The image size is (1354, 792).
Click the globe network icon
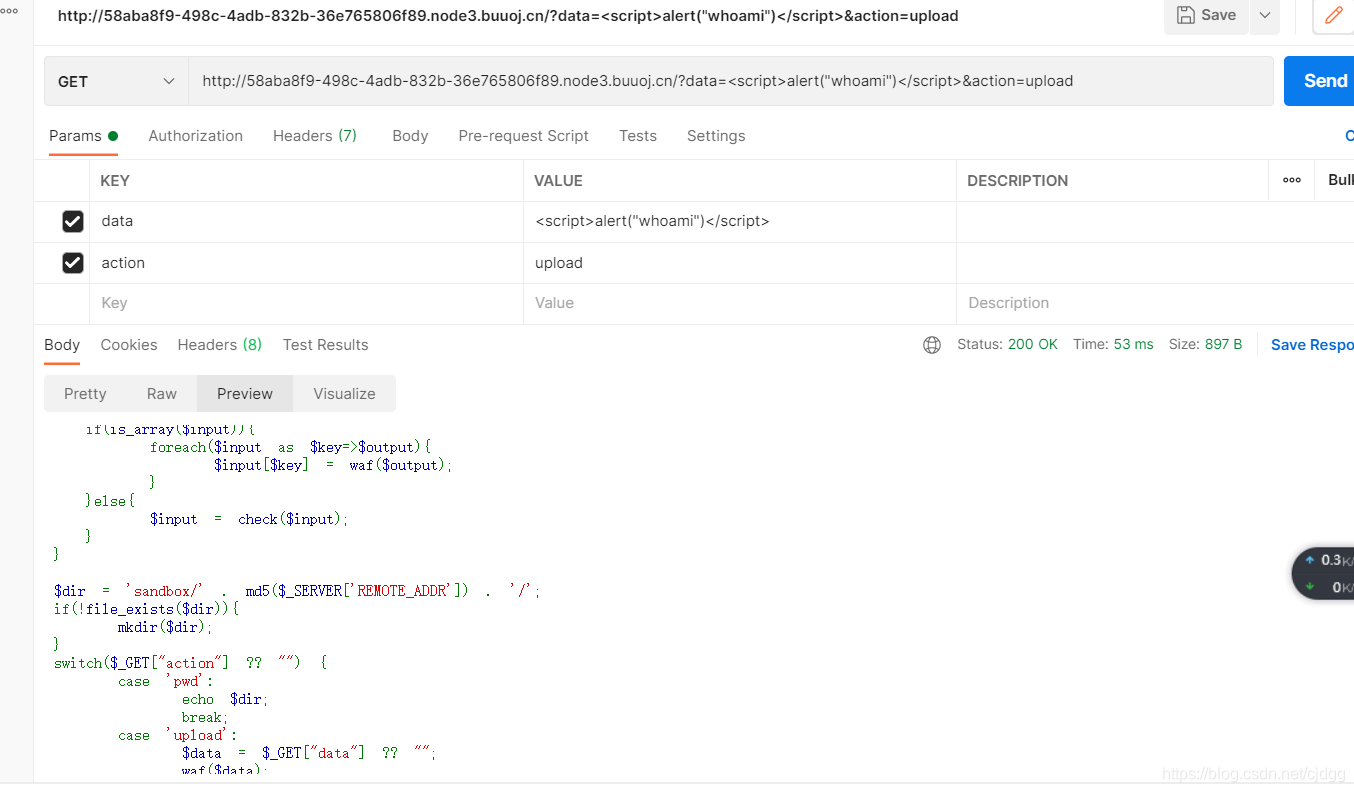pyautogui.click(x=932, y=345)
